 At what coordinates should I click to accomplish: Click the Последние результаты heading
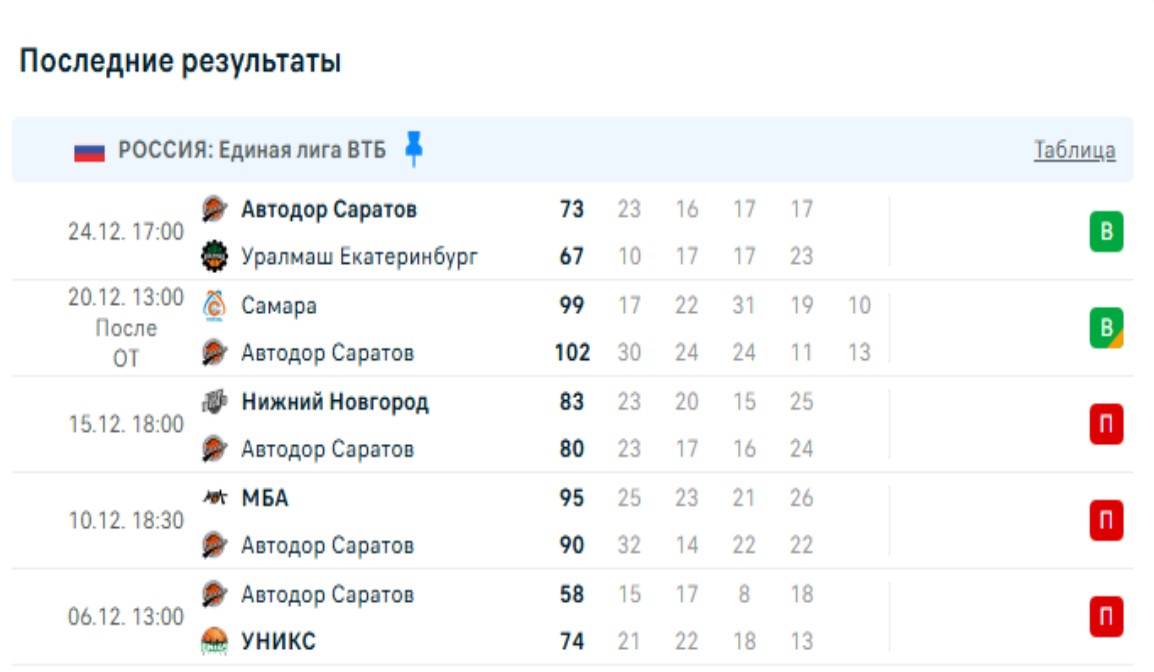tap(181, 62)
